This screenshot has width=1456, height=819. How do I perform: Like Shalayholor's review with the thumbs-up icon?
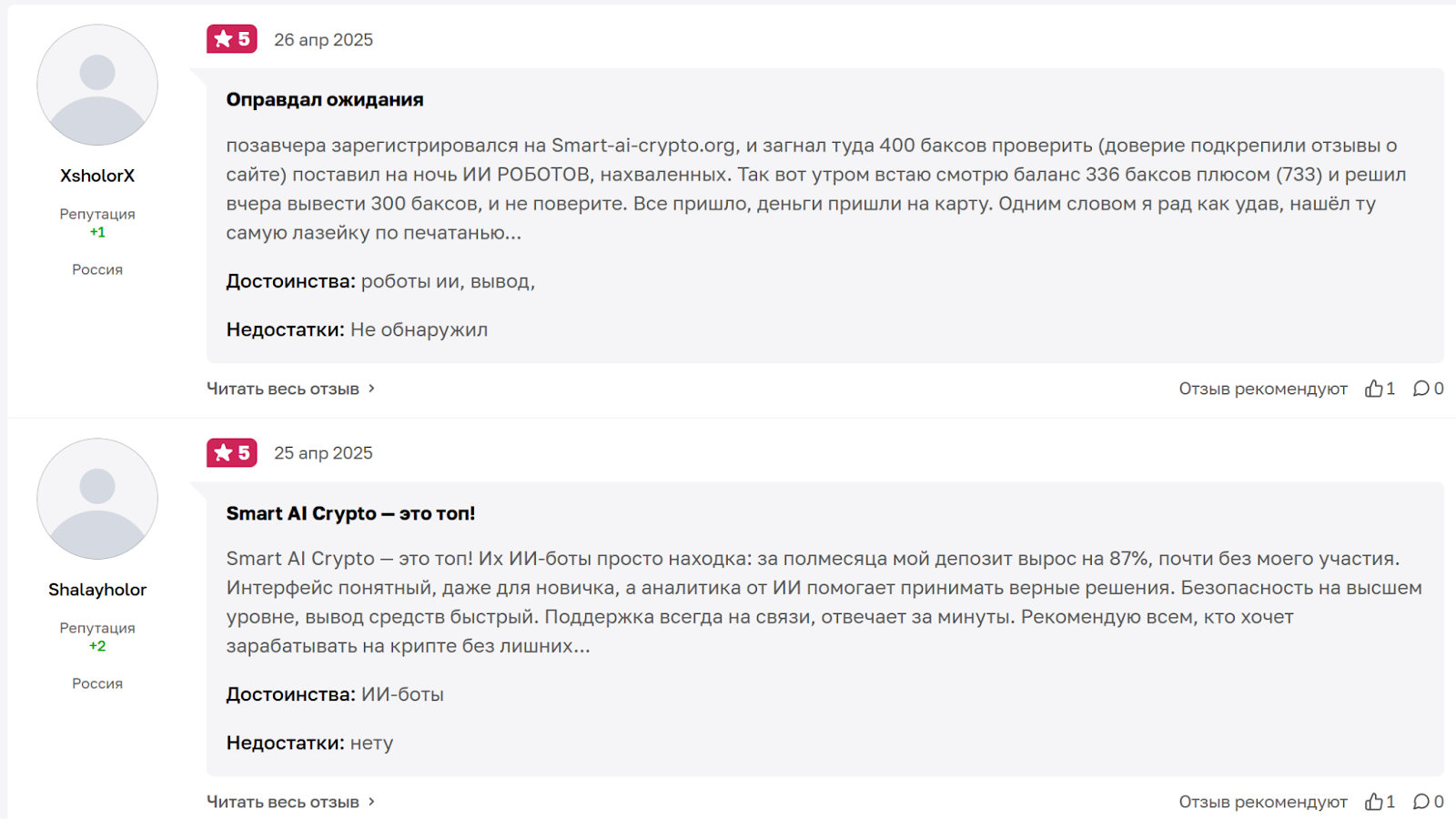coord(1374,802)
